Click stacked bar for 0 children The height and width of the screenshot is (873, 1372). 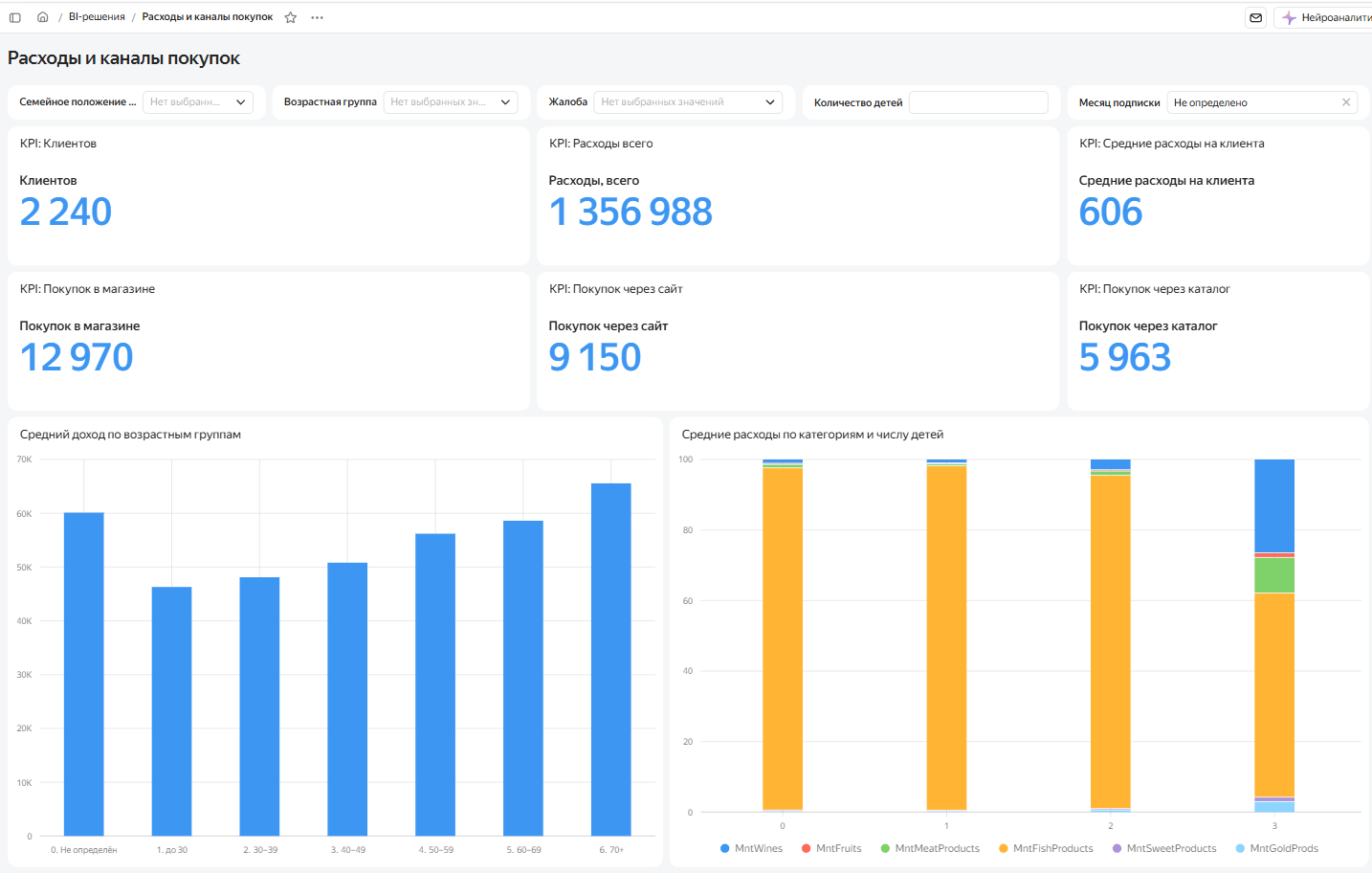(x=783, y=636)
